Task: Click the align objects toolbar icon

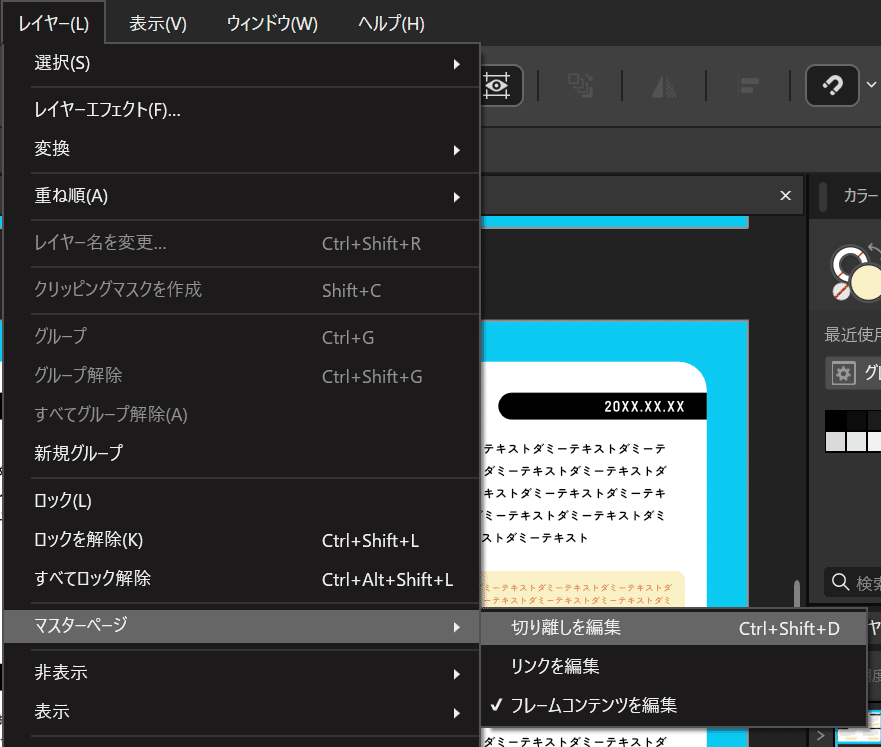Action: (748, 86)
